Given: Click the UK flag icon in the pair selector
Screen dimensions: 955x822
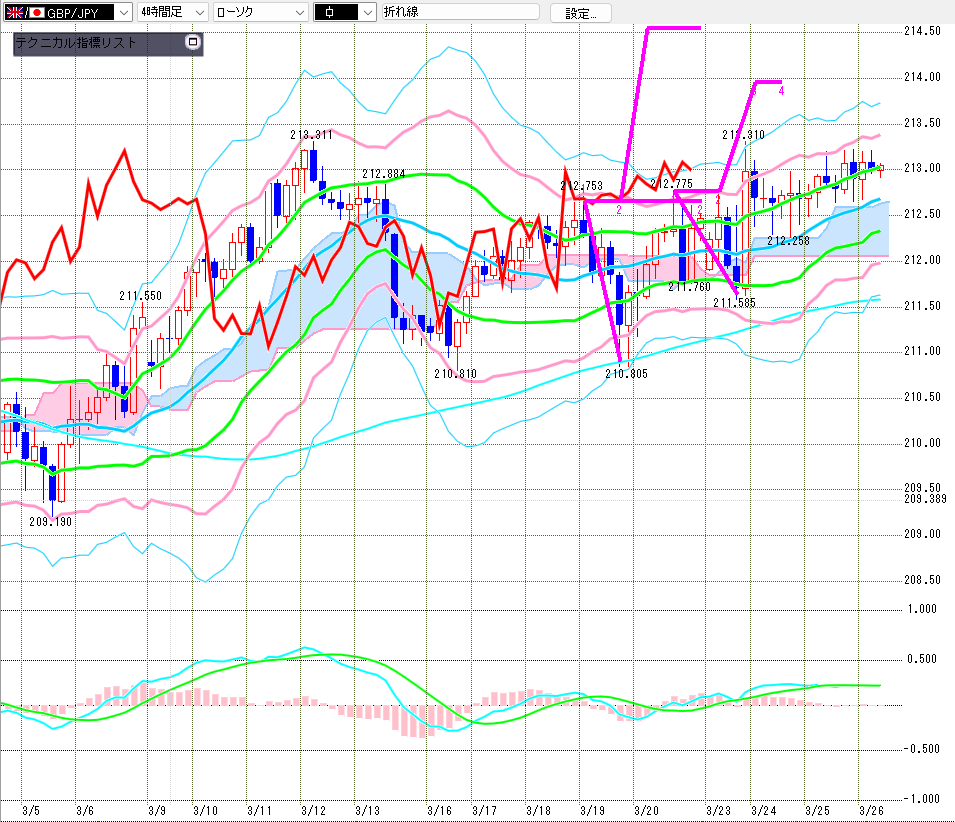Looking at the screenshot, I should (x=13, y=12).
